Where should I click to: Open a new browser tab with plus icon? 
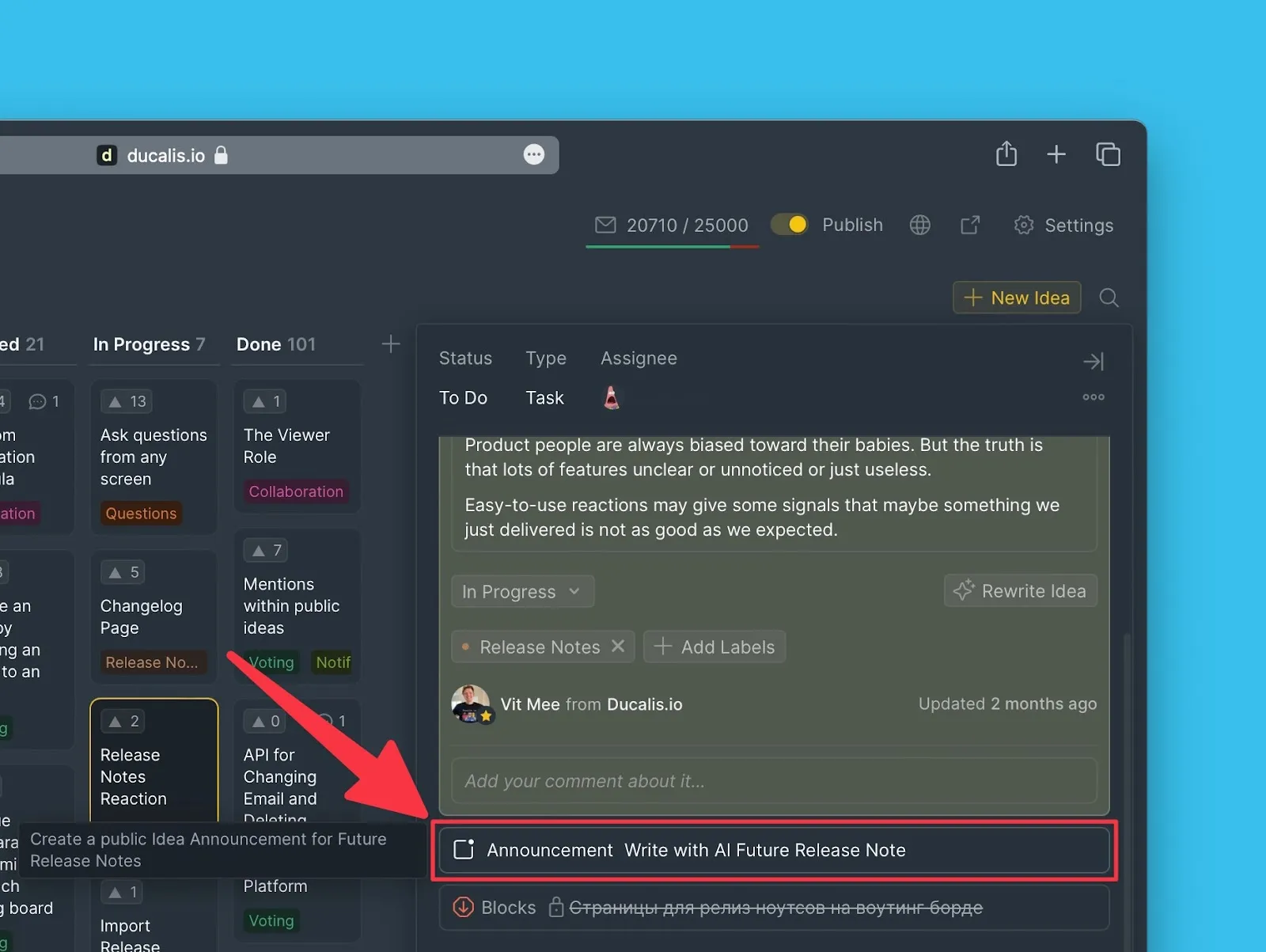click(x=1056, y=154)
